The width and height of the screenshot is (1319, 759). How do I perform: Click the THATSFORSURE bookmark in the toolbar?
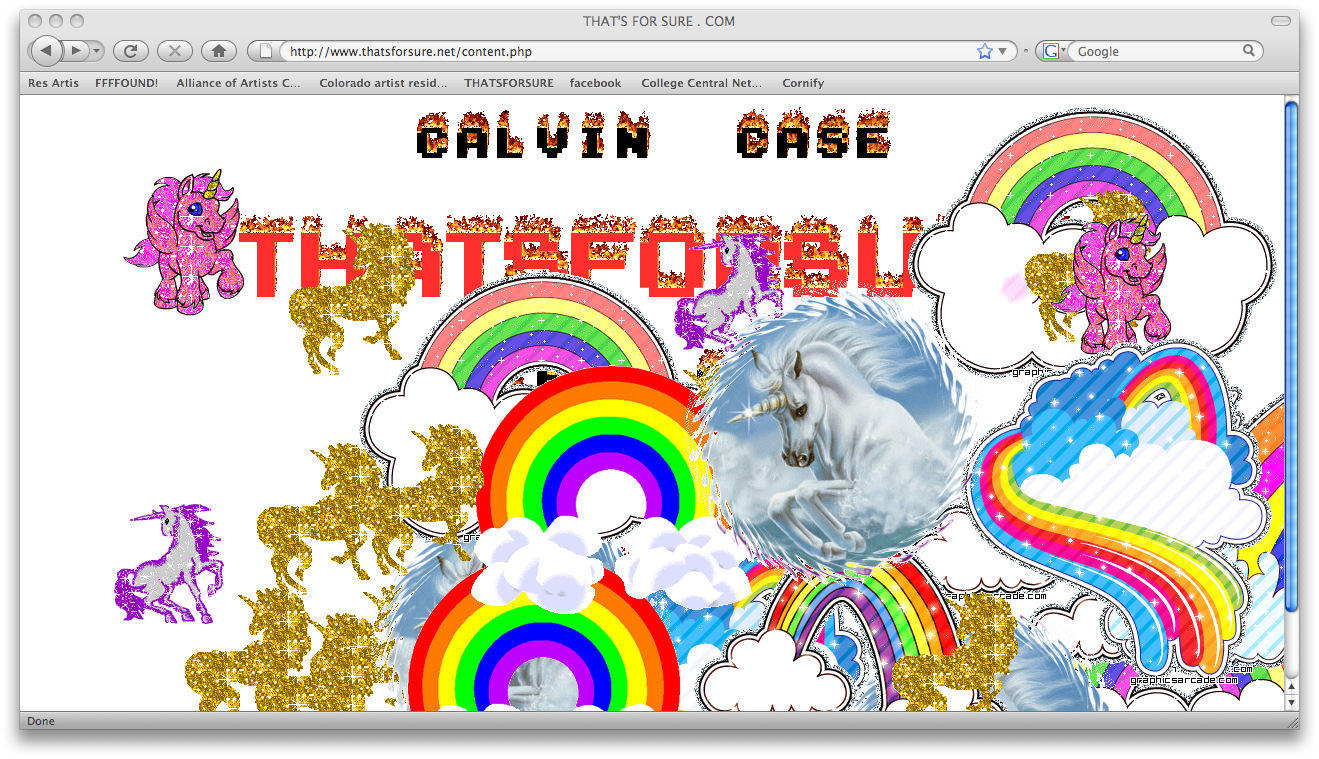(508, 83)
